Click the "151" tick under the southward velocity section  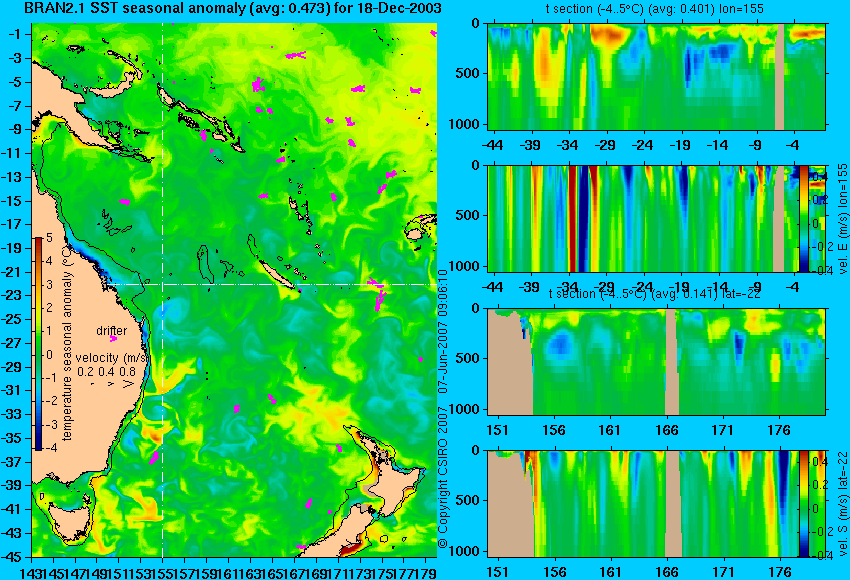(x=498, y=572)
